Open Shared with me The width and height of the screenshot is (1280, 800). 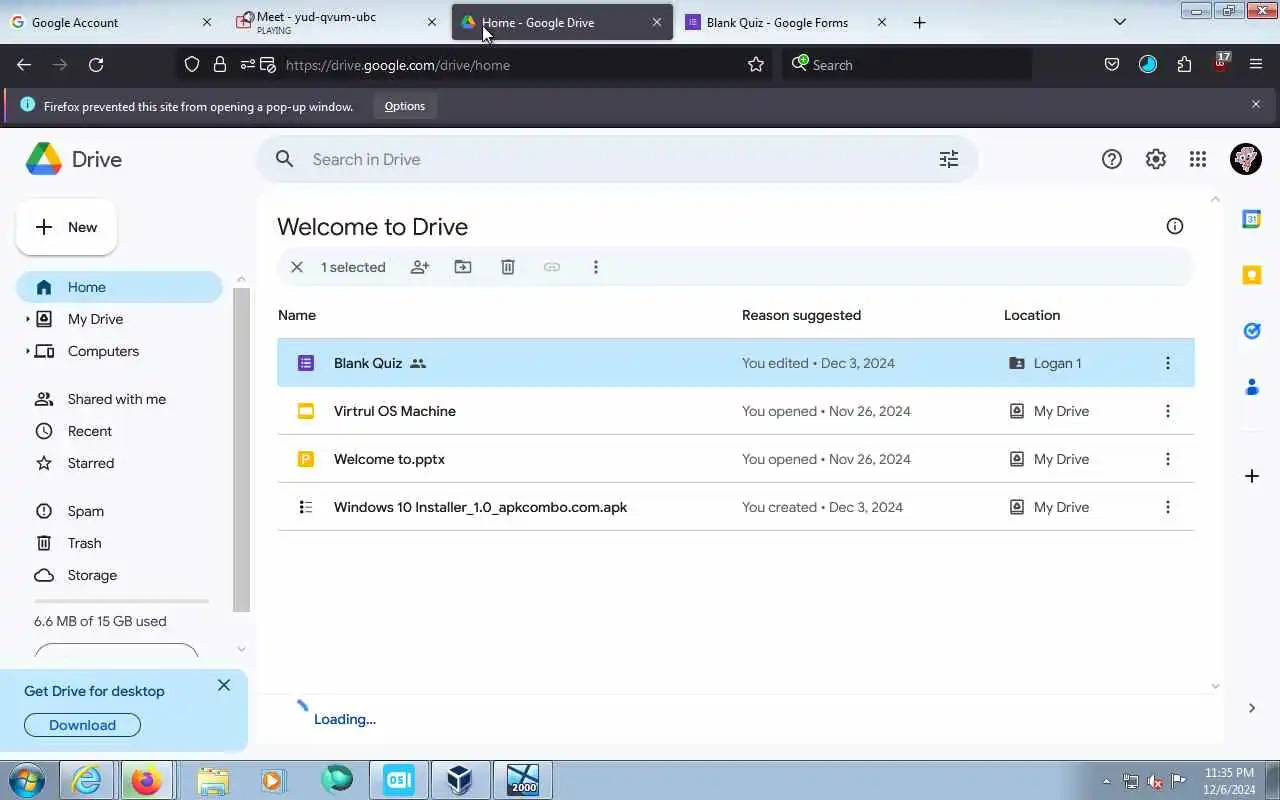coord(117,399)
